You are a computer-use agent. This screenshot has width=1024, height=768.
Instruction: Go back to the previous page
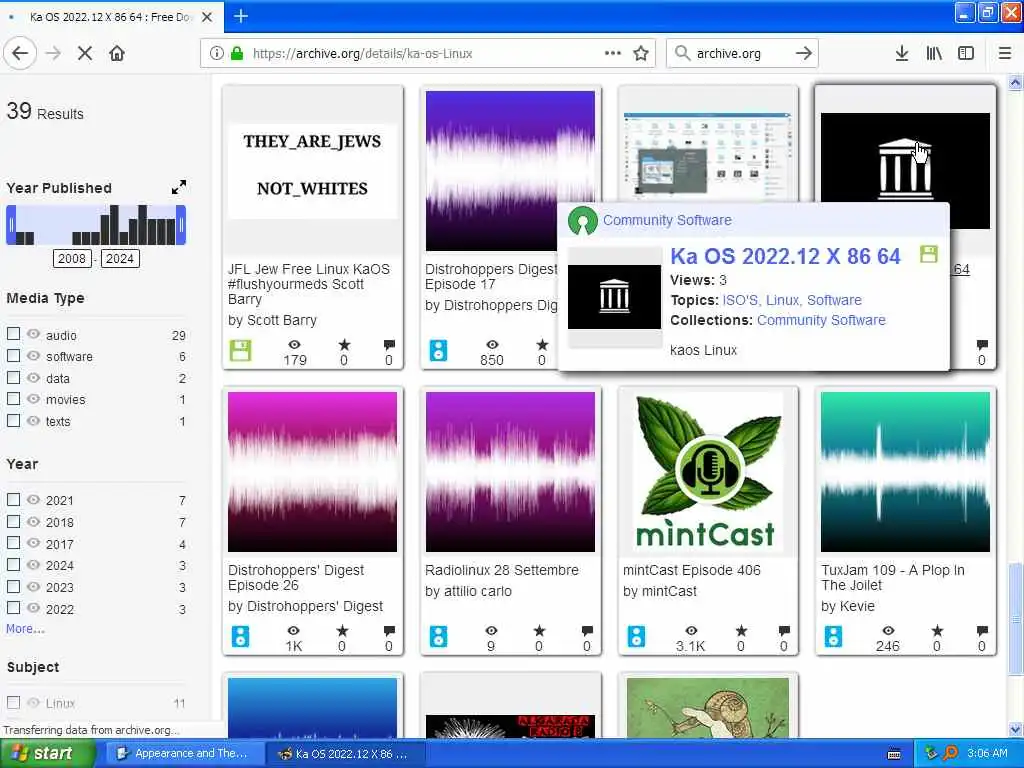pyautogui.click(x=20, y=53)
